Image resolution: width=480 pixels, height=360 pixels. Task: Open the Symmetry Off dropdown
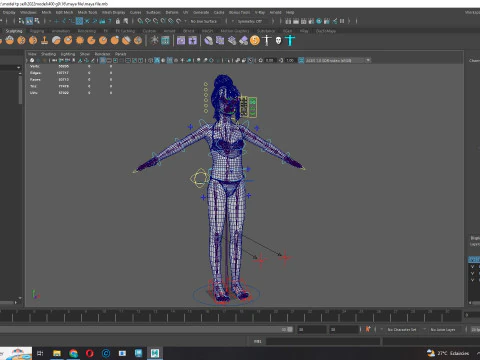click(x=251, y=21)
